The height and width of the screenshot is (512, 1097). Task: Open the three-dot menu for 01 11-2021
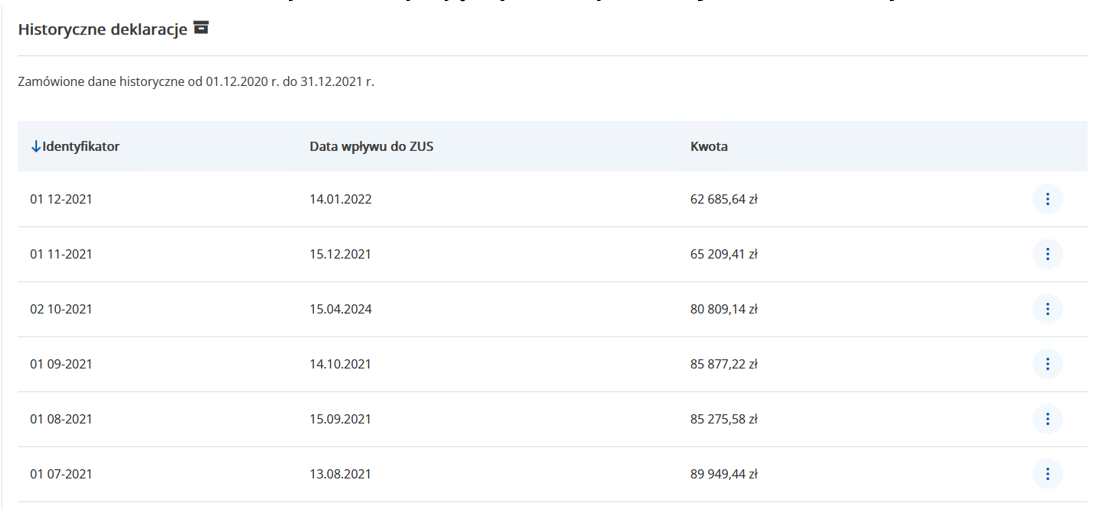point(1047,254)
